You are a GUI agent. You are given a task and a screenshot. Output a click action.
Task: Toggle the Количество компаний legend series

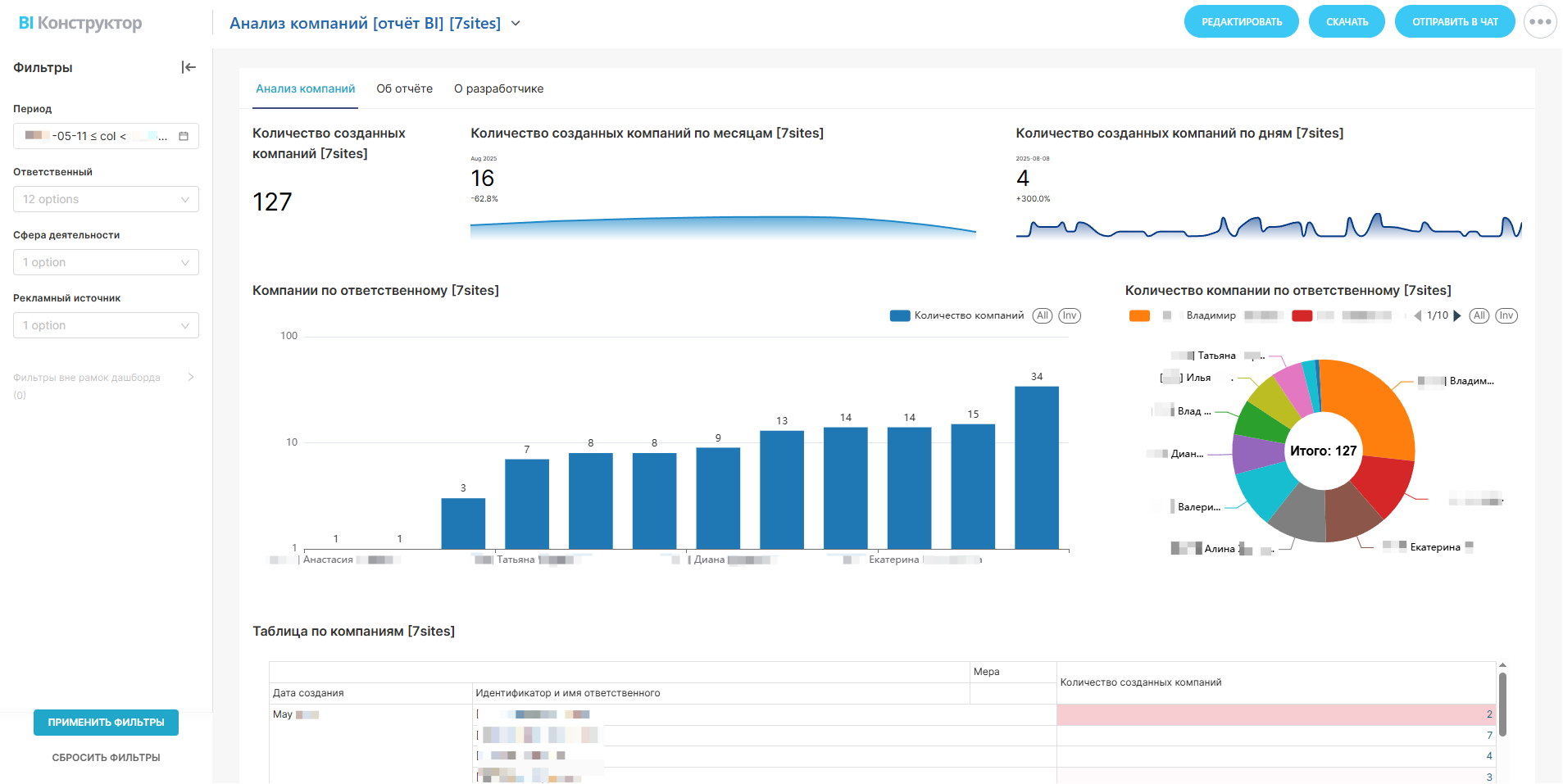900,316
